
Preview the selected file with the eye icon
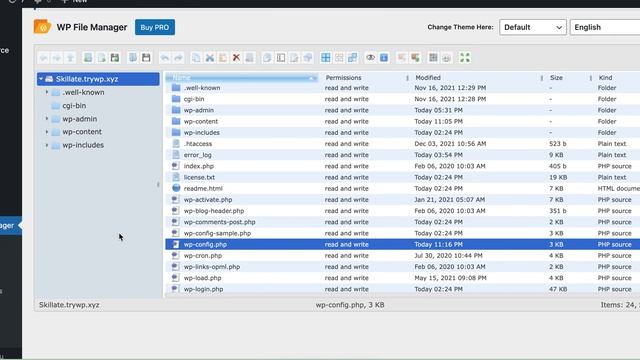pyautogui.click(x=370, y=58)
